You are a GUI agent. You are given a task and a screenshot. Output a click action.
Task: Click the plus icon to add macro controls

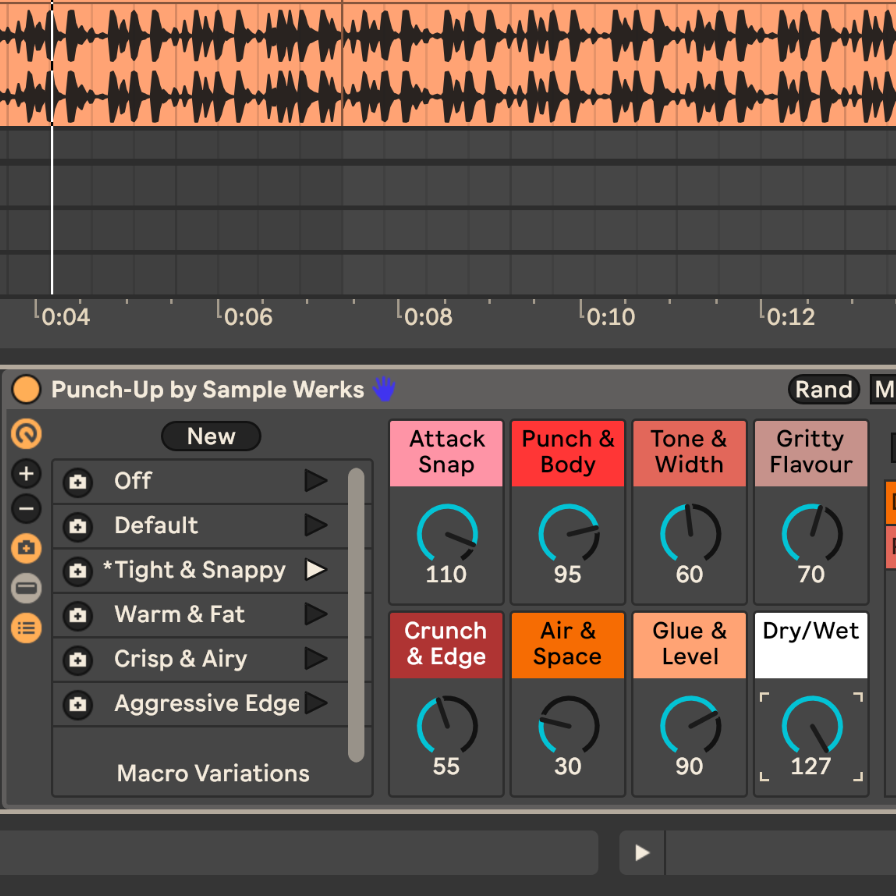pyautogui.click(x=26, y=474)
